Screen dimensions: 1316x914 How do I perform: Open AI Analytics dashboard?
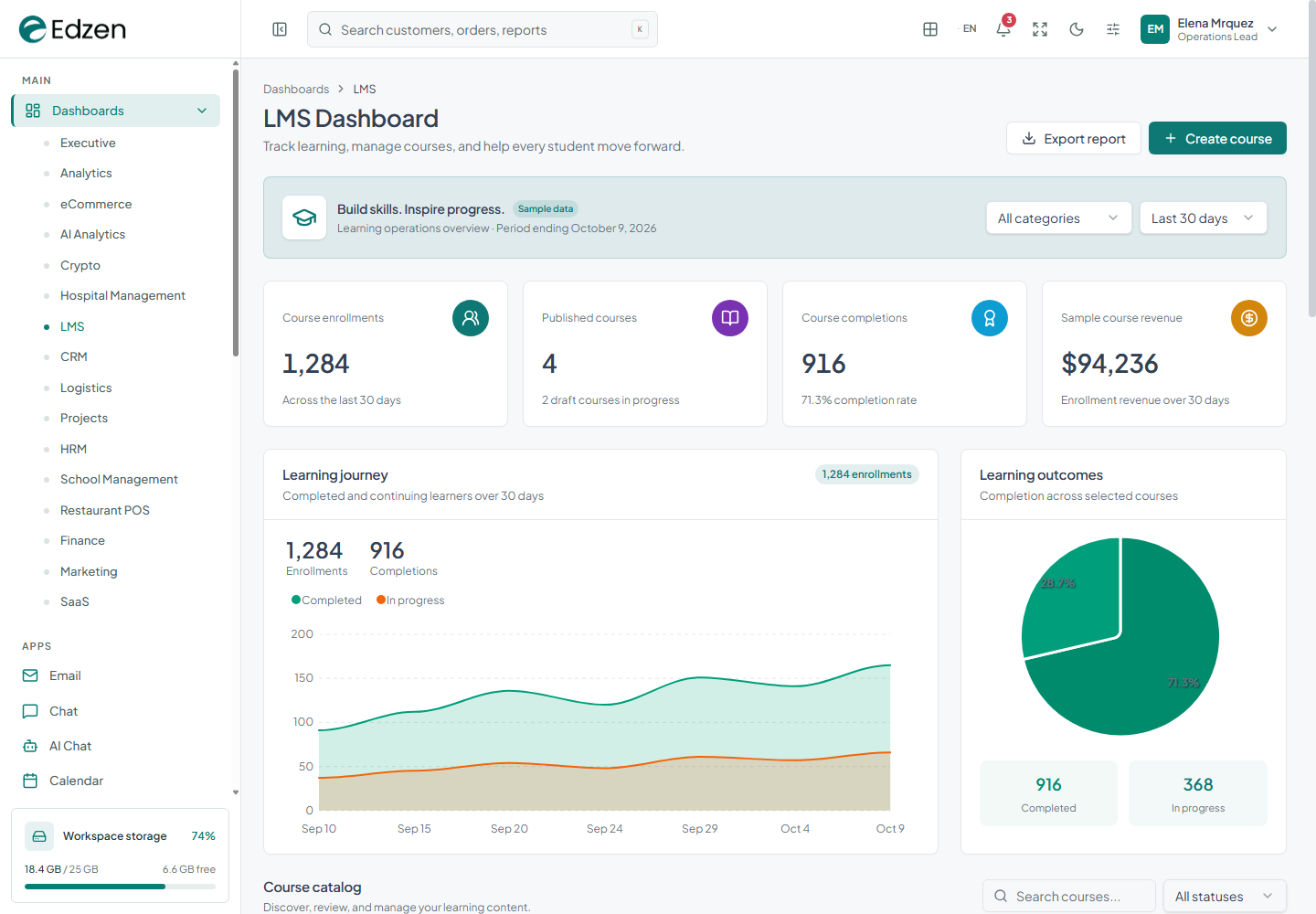coord(92,234)
